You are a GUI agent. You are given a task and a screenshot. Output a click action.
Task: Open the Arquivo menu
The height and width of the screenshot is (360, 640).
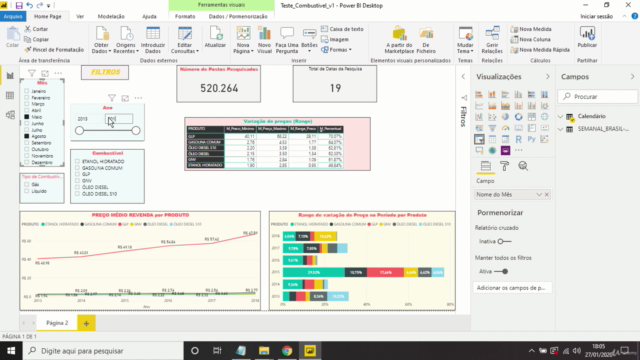pyautogui.click(x=13, y=16)
